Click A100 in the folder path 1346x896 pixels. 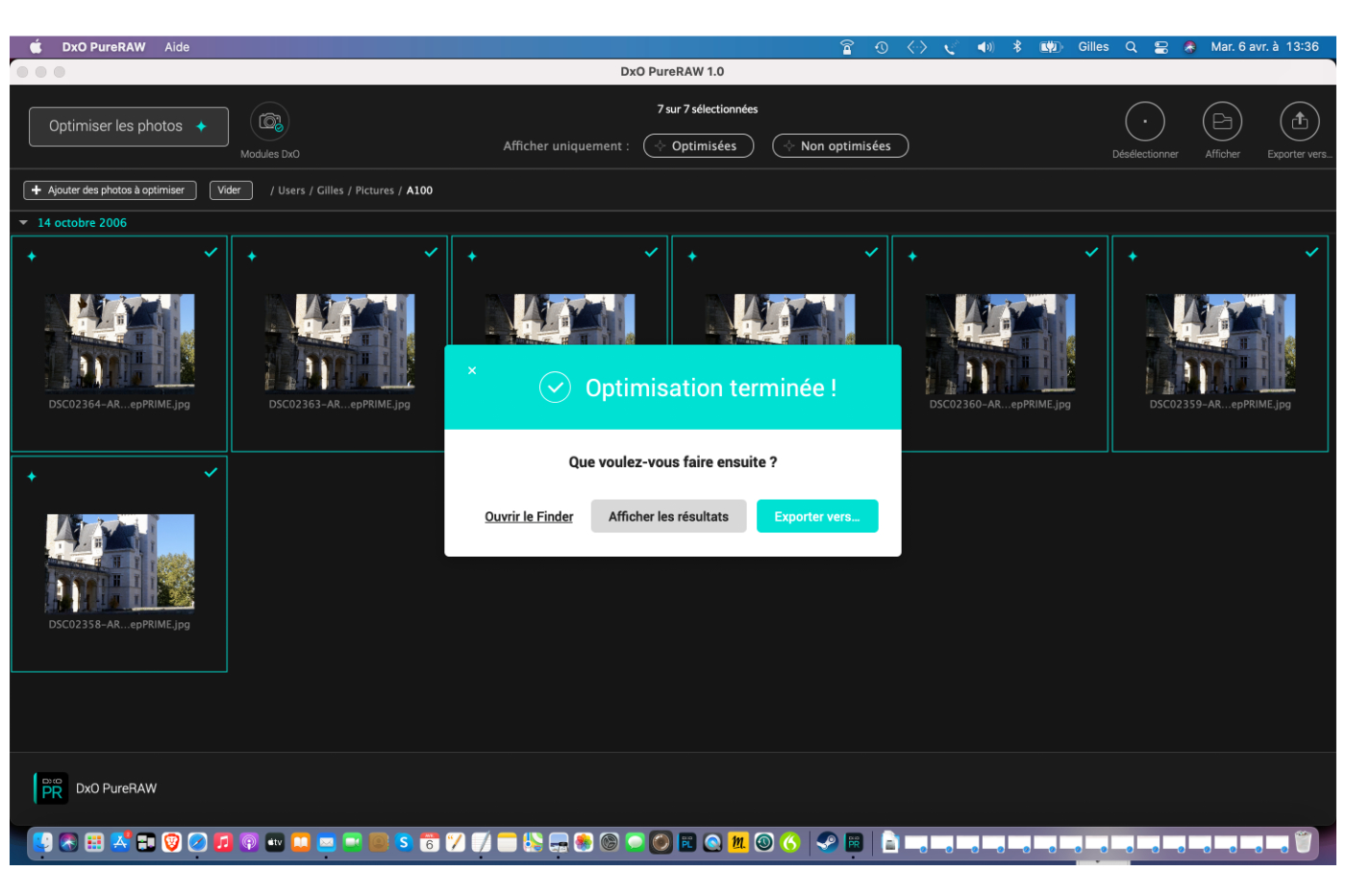[419, 190]
